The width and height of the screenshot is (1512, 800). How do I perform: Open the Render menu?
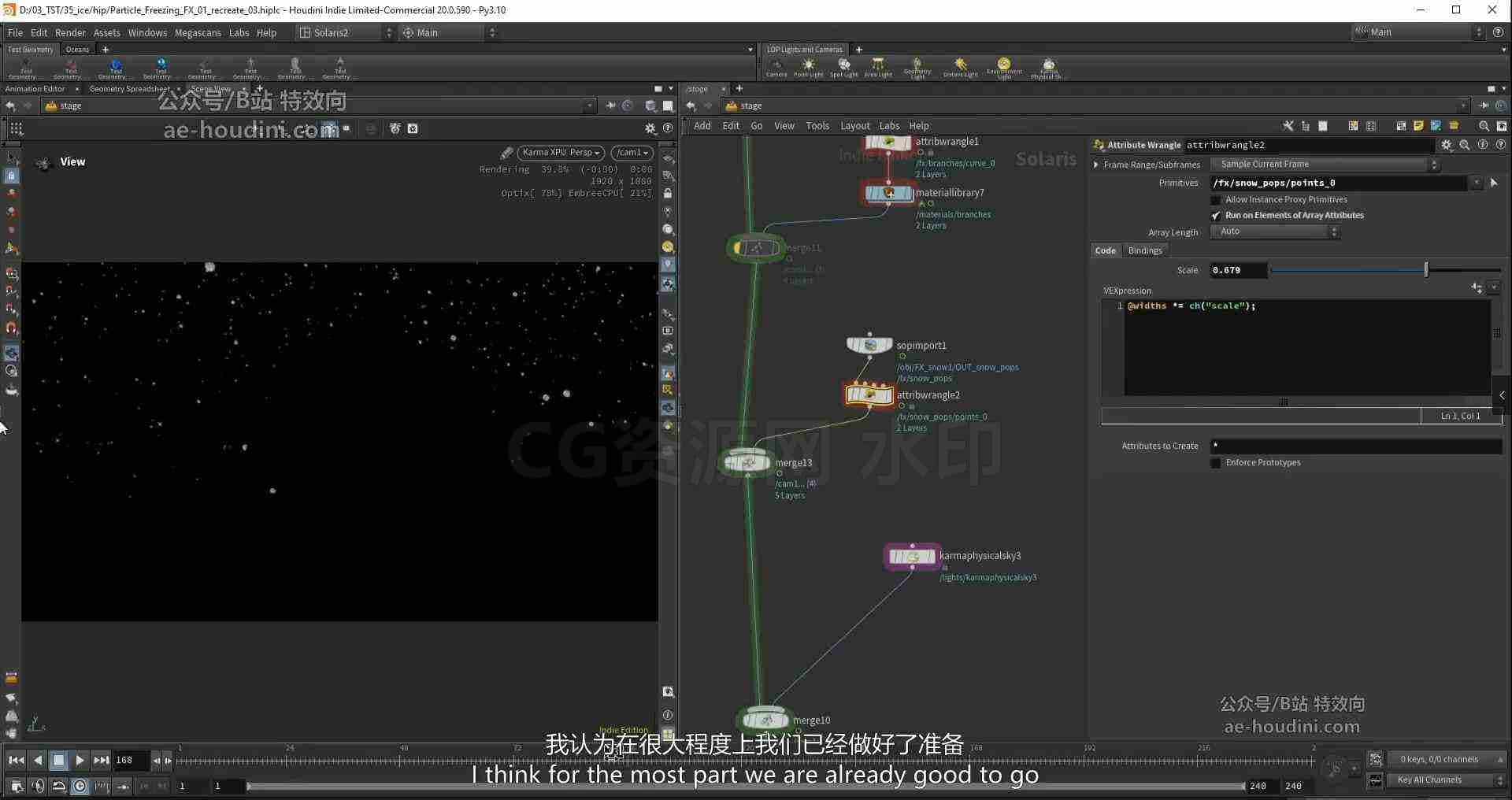pos(70,32)
